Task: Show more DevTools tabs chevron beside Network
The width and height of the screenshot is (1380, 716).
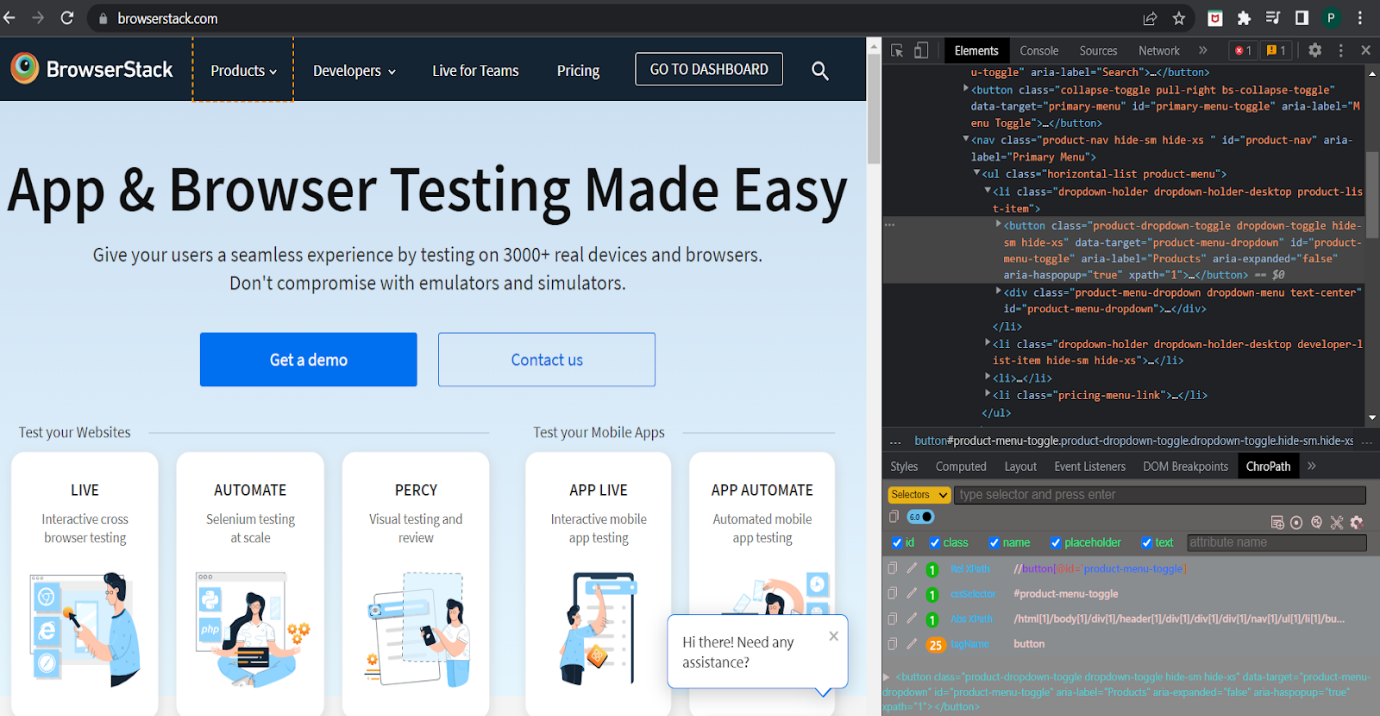Action: (x=1203, y=50)
